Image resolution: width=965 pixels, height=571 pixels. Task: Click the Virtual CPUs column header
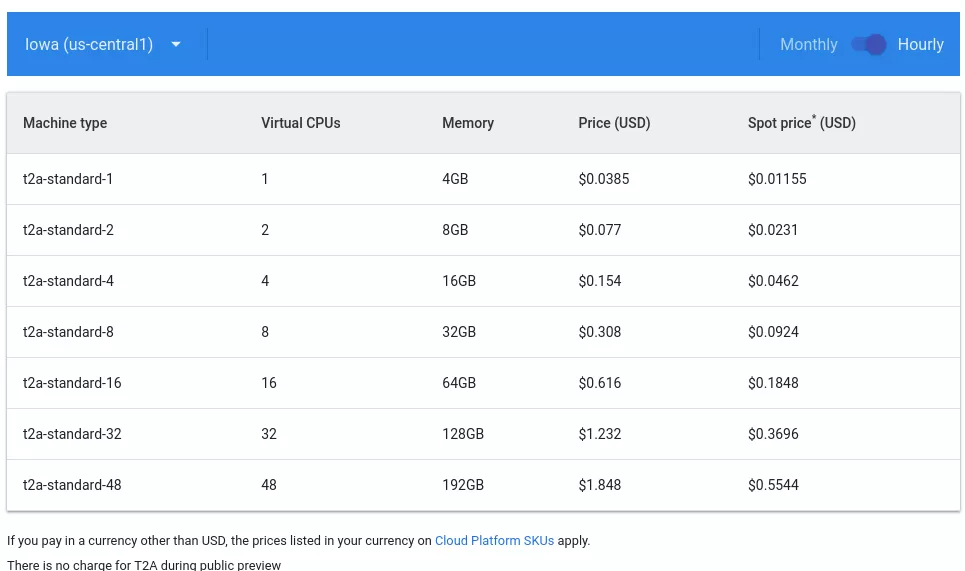click(x=300, y=123)
